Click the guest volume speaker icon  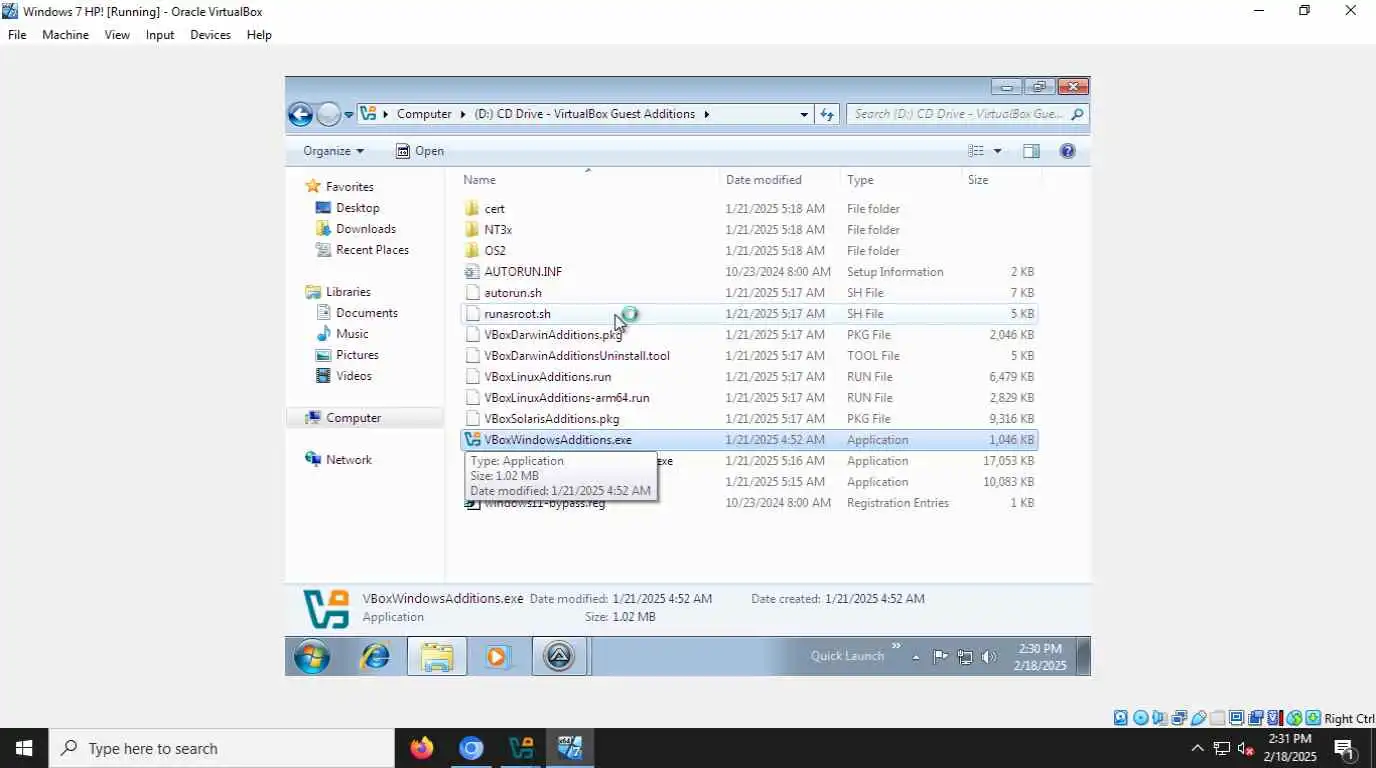pos(989,657)
